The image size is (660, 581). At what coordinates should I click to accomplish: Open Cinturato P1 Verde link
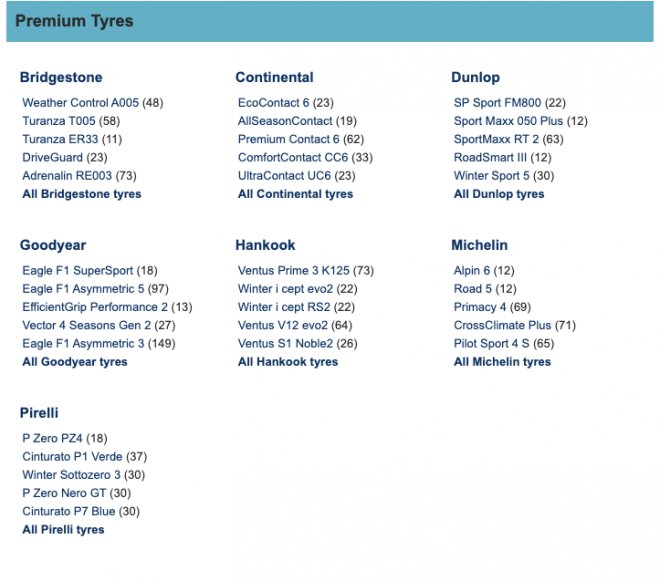(72, 456)
